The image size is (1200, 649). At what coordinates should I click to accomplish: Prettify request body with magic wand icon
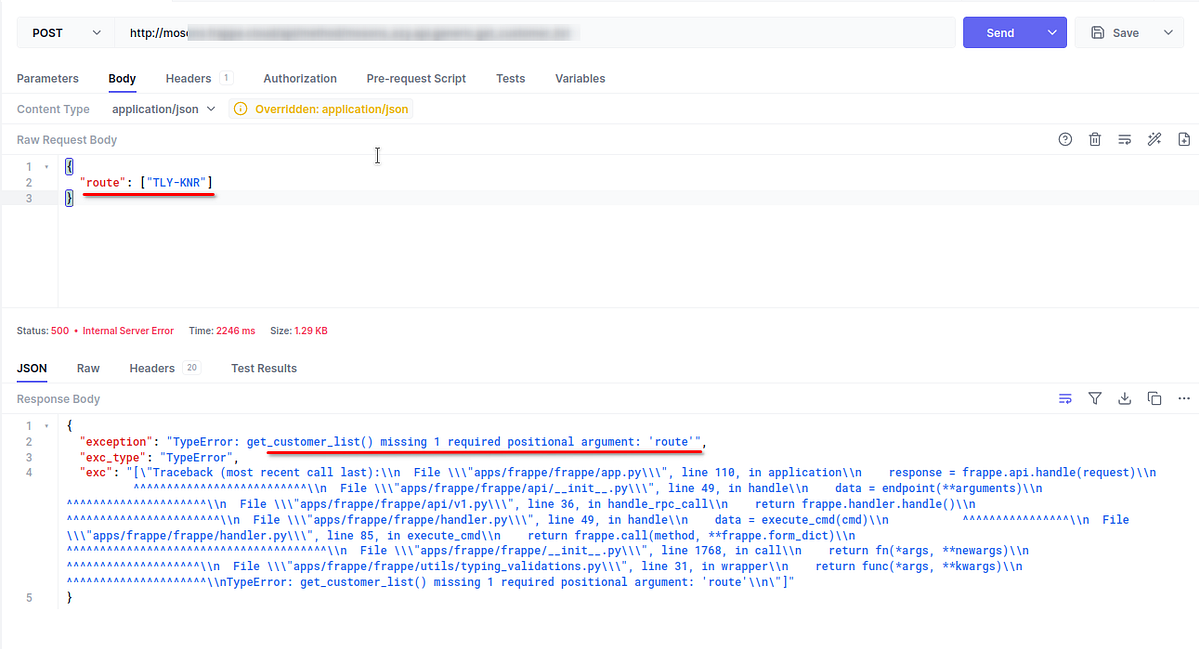coord(1154,140)
